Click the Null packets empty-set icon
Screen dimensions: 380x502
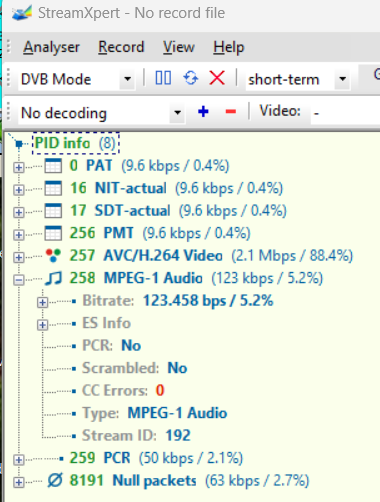pos(55,480)
